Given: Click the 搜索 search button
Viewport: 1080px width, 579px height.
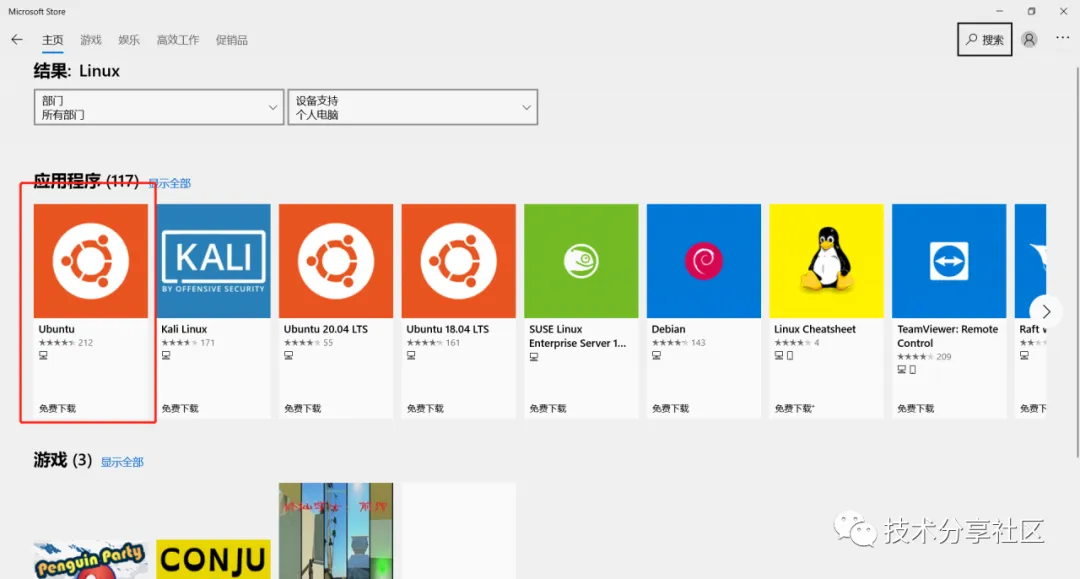Looking at the screenshot, I should 984,39.
